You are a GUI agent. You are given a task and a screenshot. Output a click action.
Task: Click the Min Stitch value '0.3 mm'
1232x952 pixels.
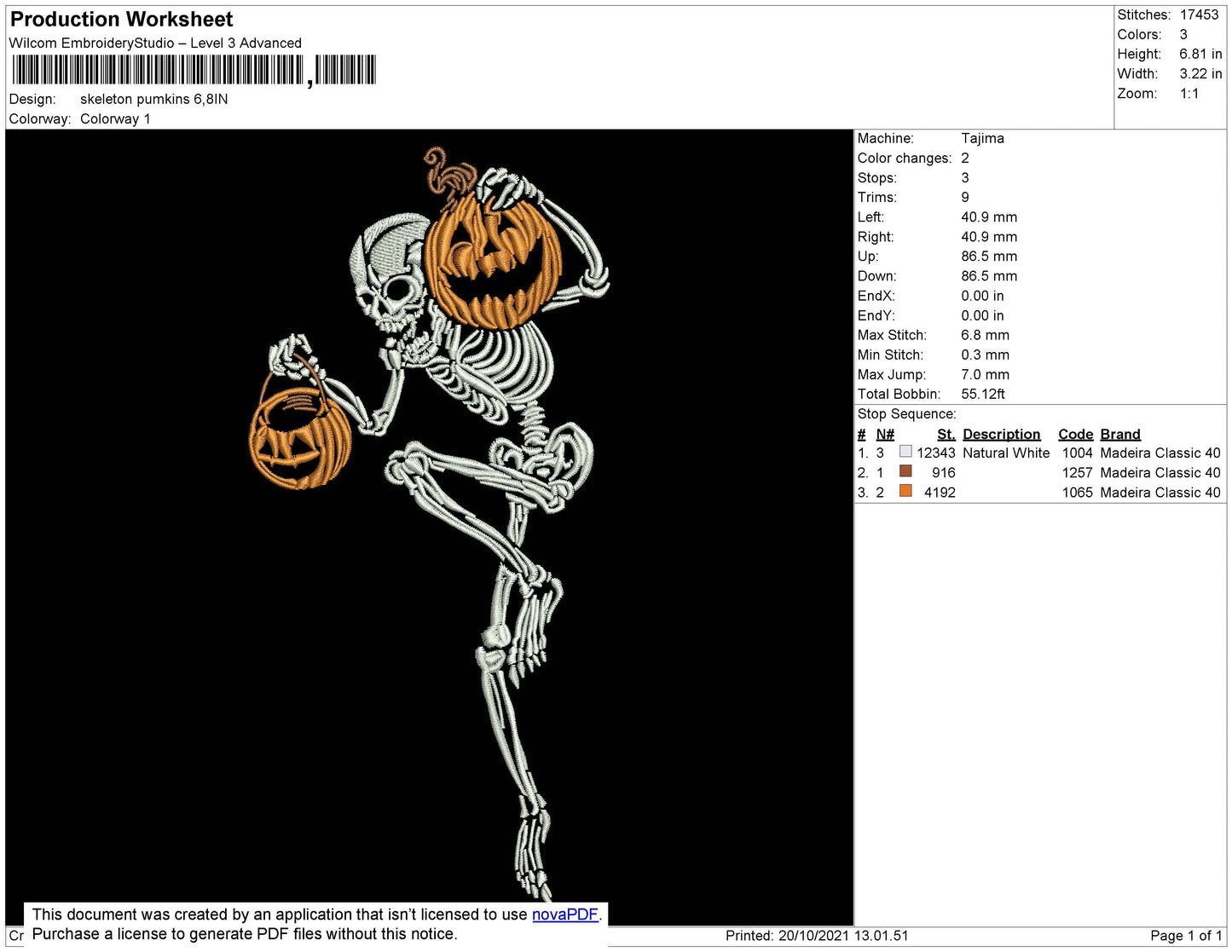coord(985,355)
